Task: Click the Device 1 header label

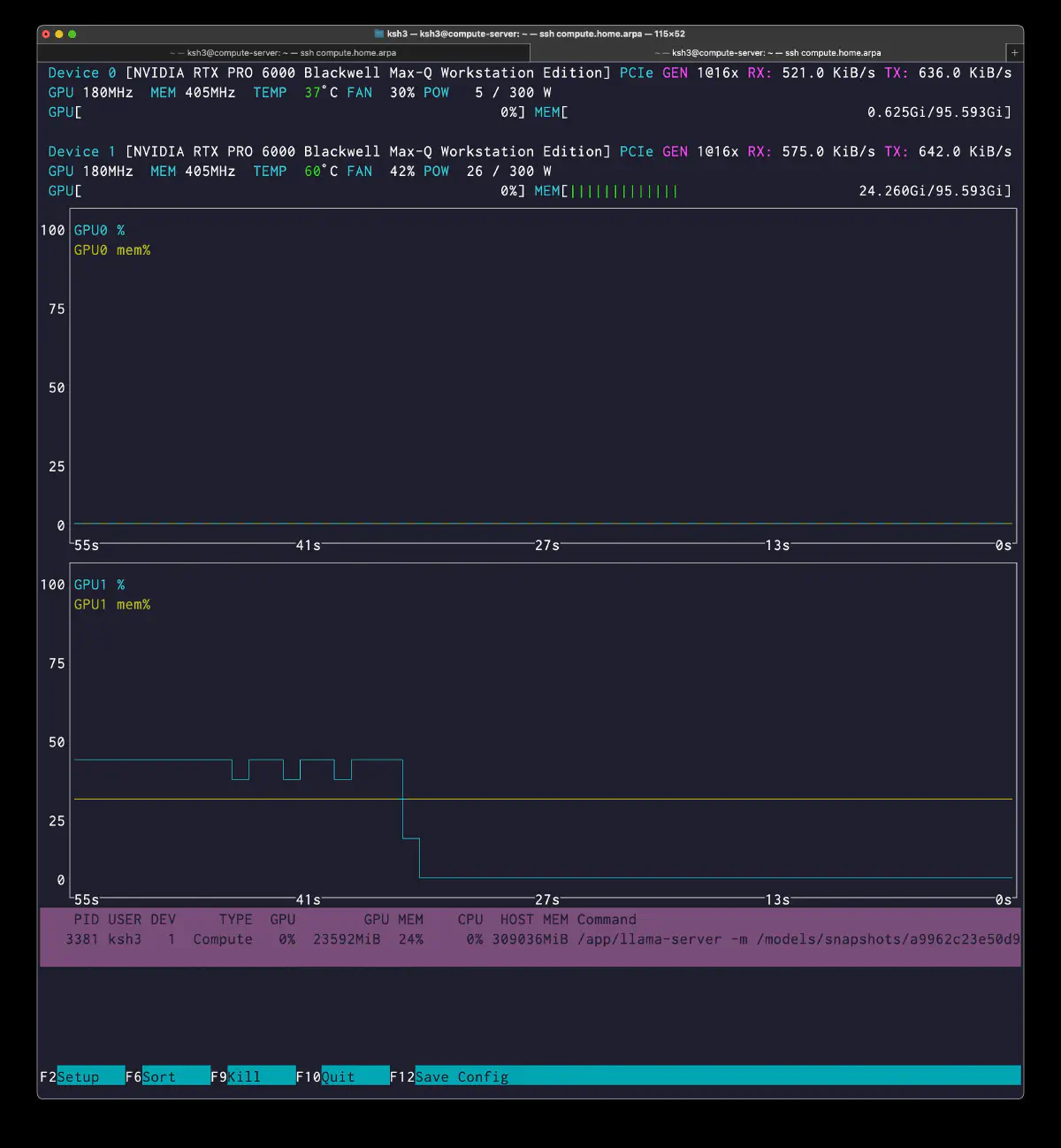Action: tap(82, 152)
